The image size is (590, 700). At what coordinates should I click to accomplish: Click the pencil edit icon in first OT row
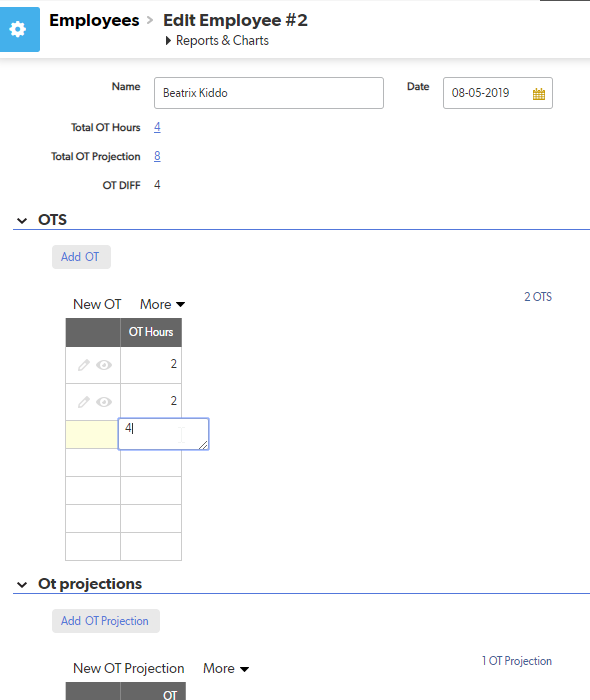click(x=83, y=365)
